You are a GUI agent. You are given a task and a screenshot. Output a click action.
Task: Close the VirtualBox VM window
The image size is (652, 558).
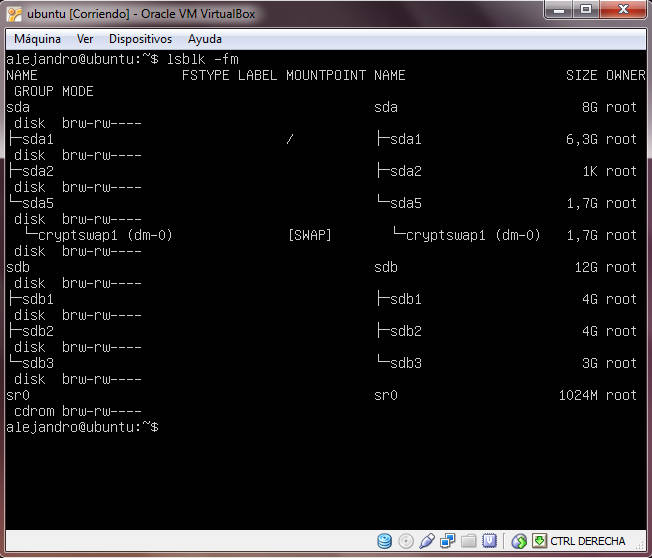[x=624, y=11]
